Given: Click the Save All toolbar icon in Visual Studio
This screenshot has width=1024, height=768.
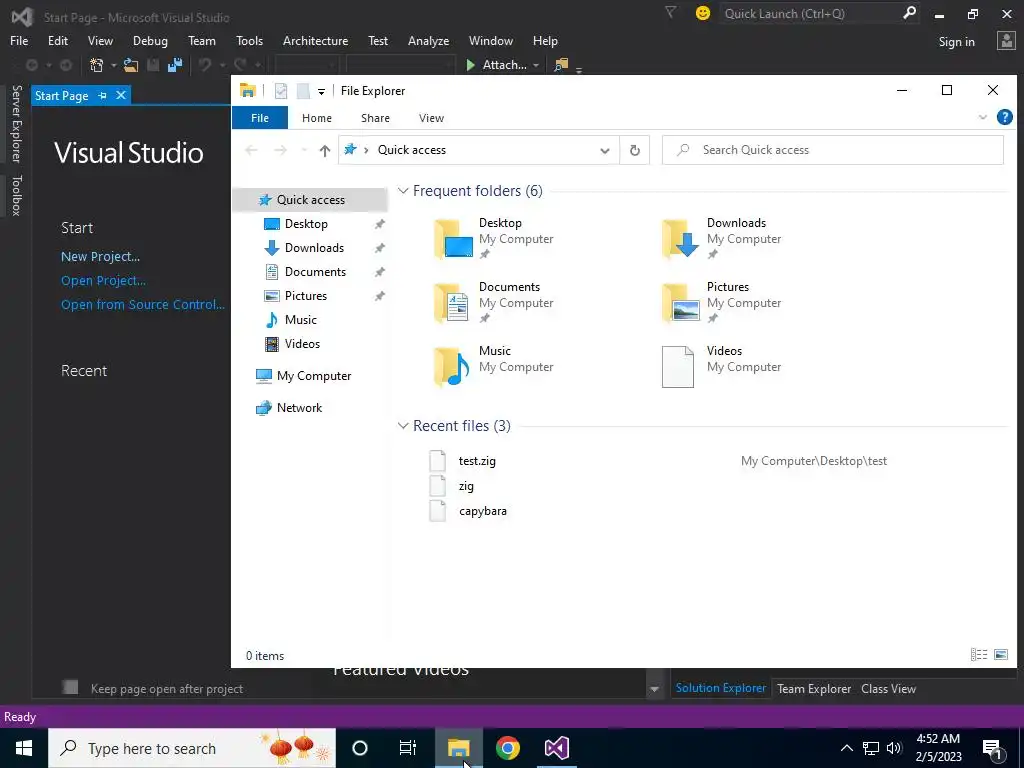Looking at the screenshot, I should click(x=174, y=65).
